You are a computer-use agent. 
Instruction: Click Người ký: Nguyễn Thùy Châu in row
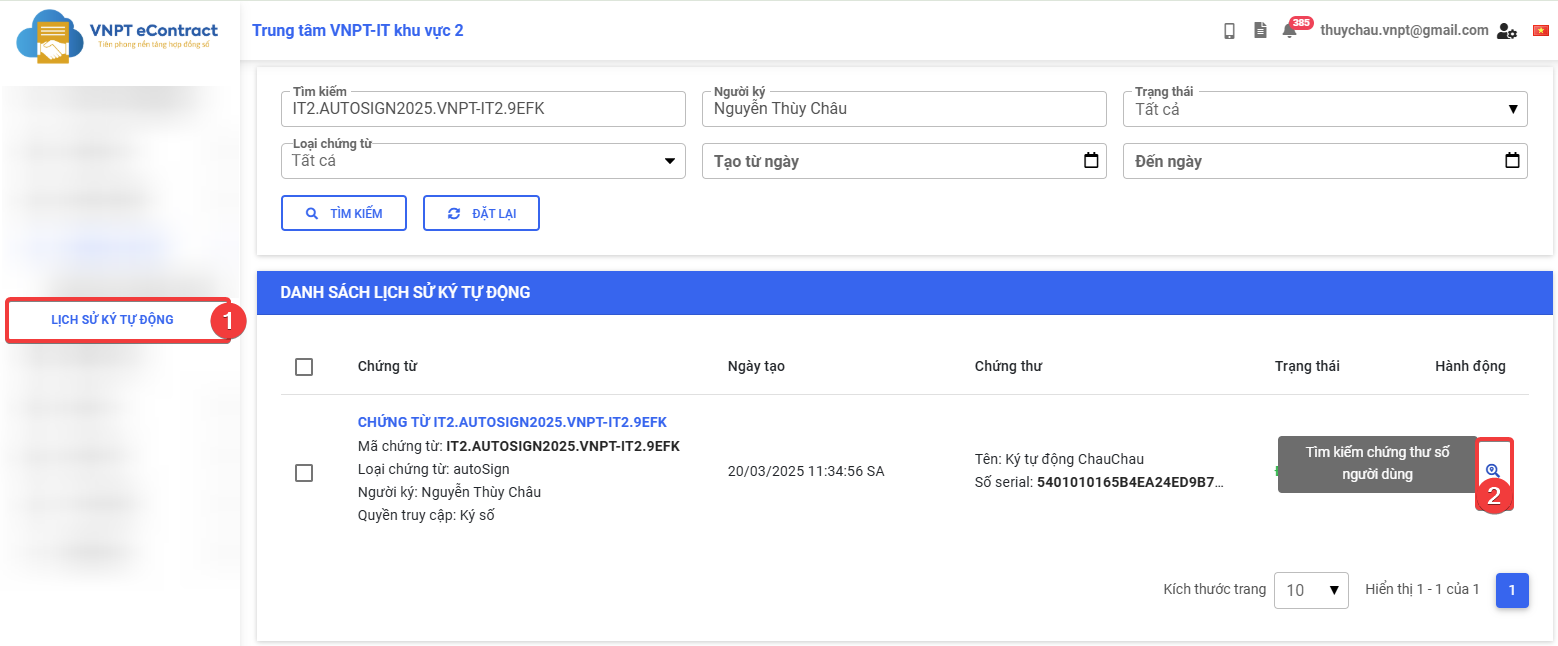[449, 492]
